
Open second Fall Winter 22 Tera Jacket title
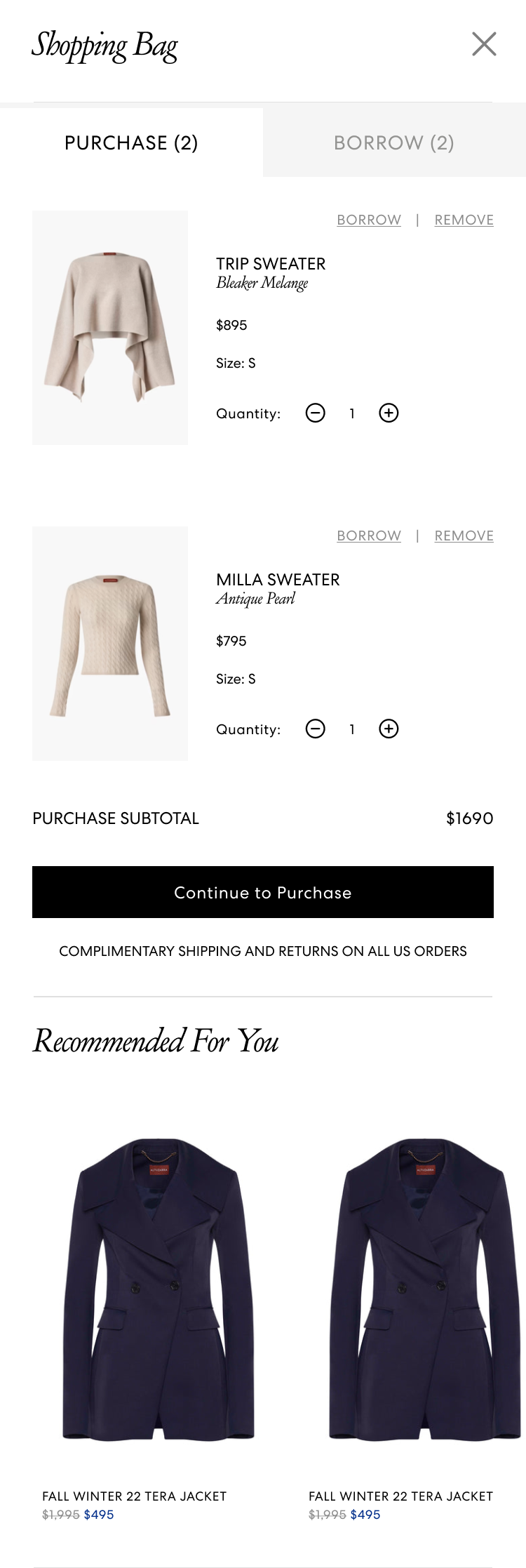pos(400,1496)
